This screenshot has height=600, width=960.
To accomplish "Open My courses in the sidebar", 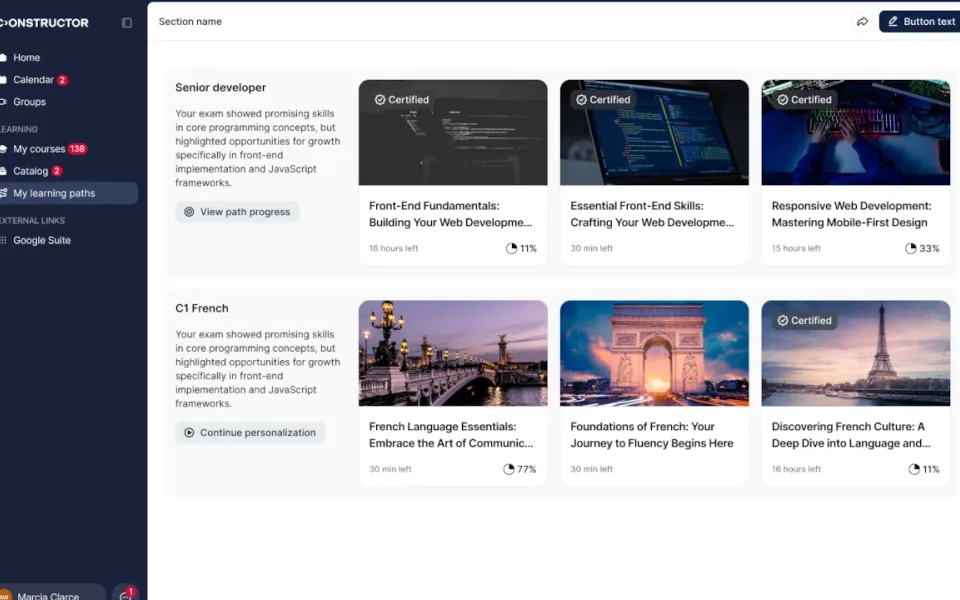I will pos(39,149).
